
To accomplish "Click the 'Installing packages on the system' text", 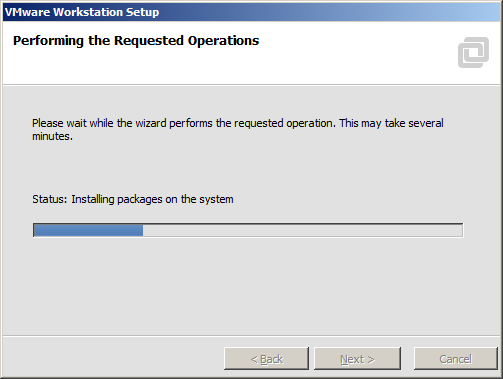I will (x=152, y=199).
